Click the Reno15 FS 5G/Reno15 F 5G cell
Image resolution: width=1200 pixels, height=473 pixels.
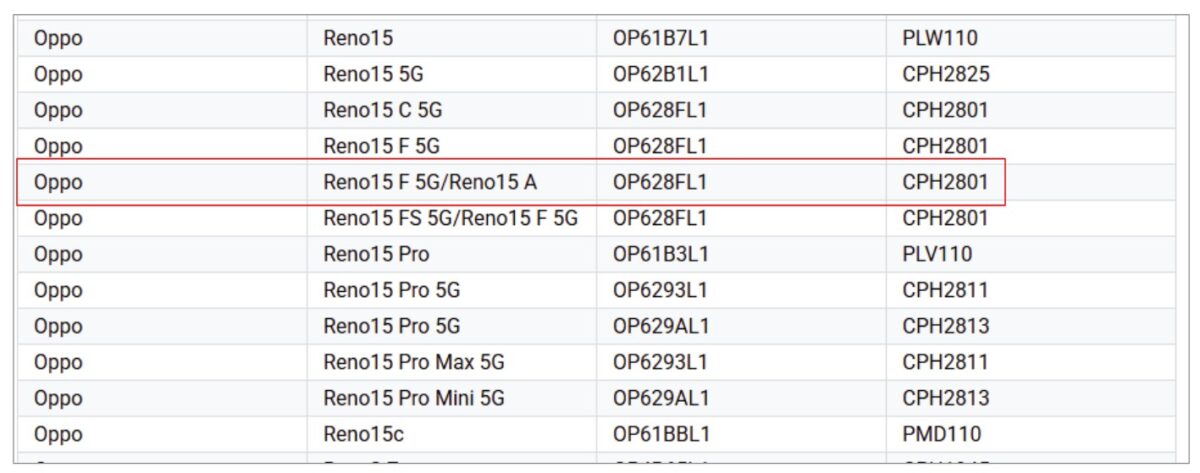(450, 218)
